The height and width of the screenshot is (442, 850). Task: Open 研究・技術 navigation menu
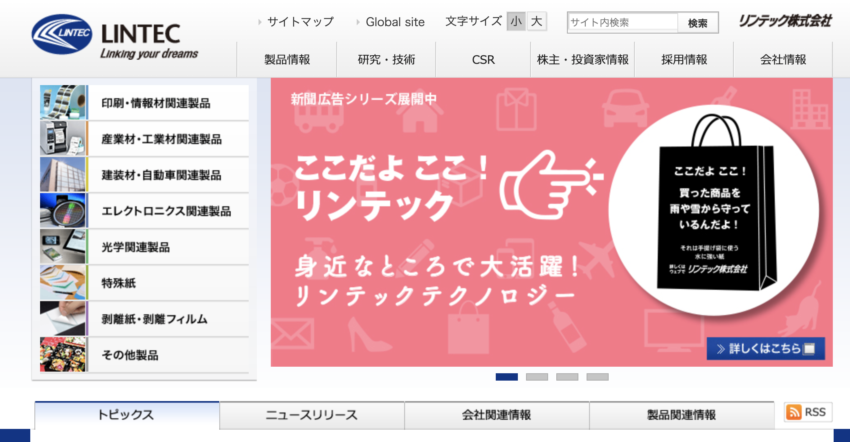[x=386, y=60]
